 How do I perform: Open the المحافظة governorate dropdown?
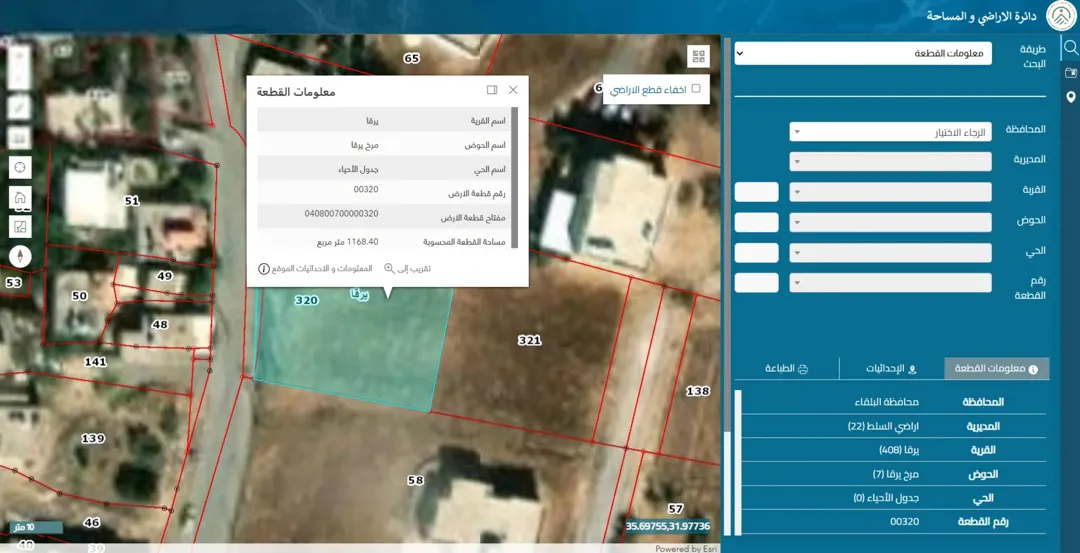tap(891, 132)
